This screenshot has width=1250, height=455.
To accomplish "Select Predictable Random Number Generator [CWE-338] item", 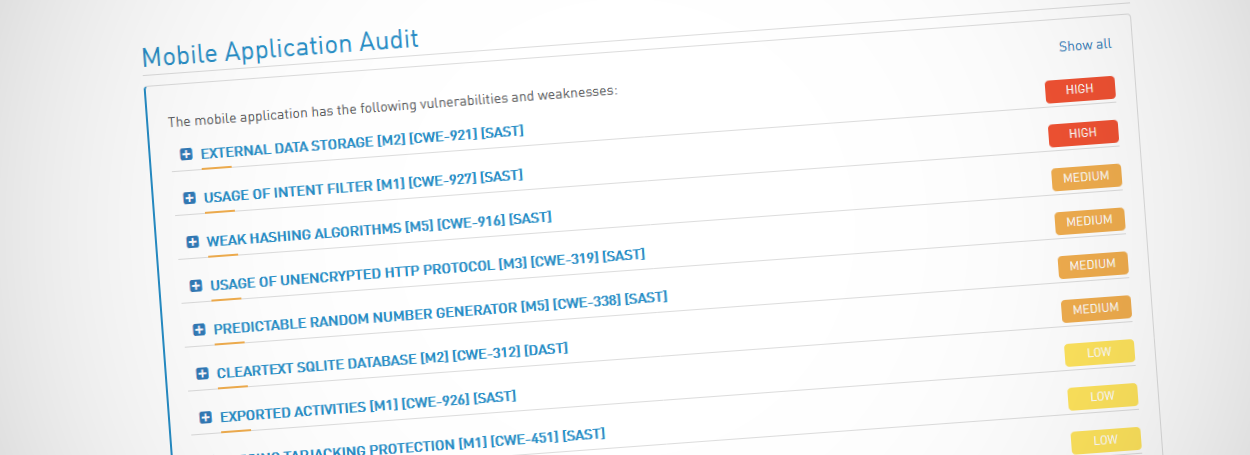I will pos(440,313).
